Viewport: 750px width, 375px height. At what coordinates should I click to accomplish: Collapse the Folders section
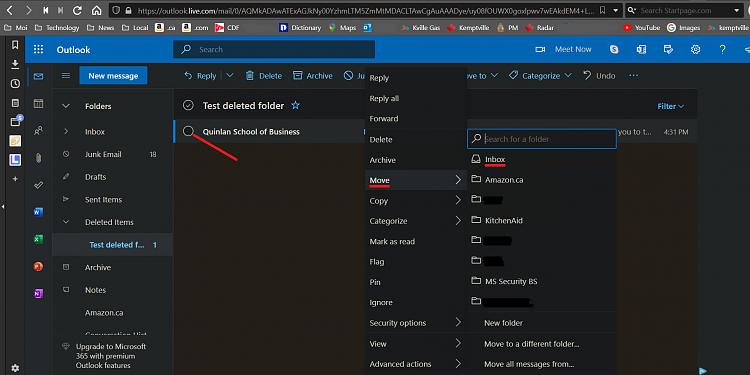66,106
